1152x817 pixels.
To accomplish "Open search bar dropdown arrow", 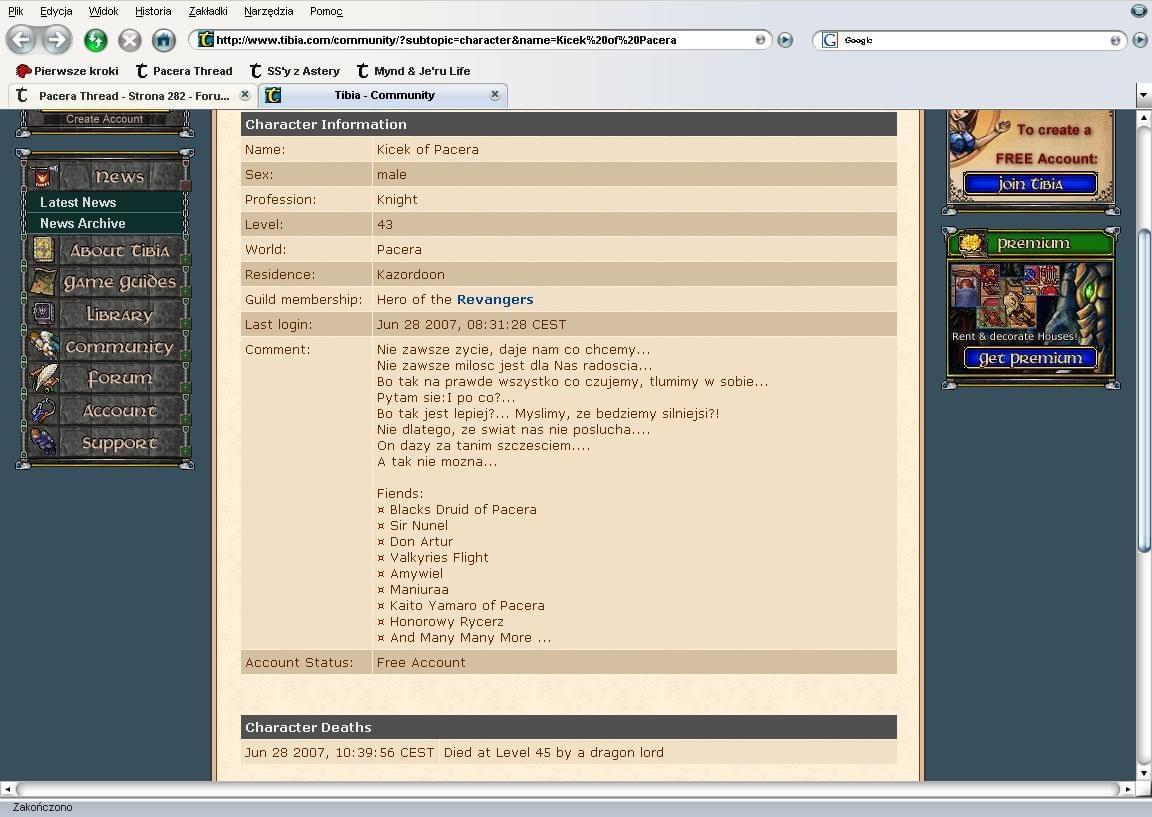I will [1115, 40].
